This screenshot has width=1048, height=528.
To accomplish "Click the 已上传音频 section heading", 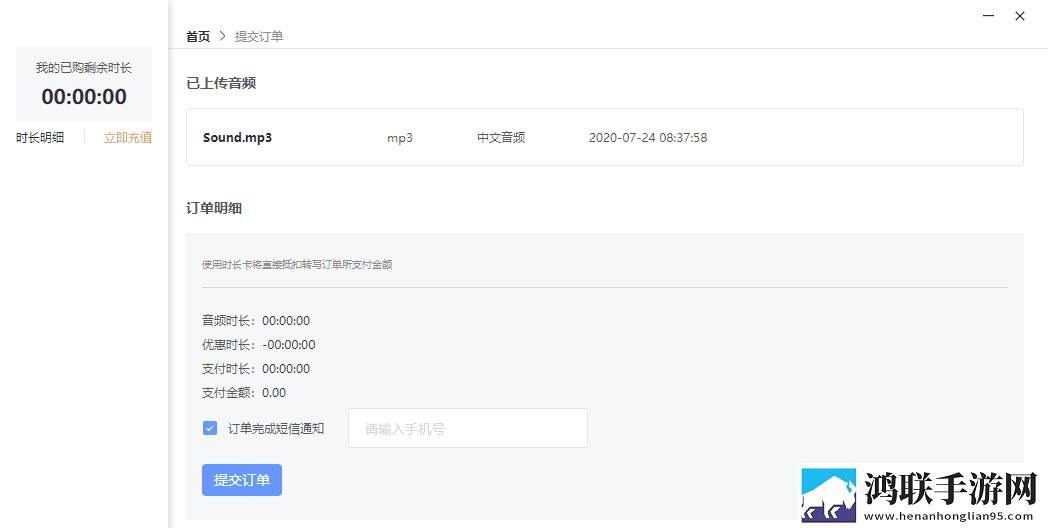I will (x=221, y=84).
